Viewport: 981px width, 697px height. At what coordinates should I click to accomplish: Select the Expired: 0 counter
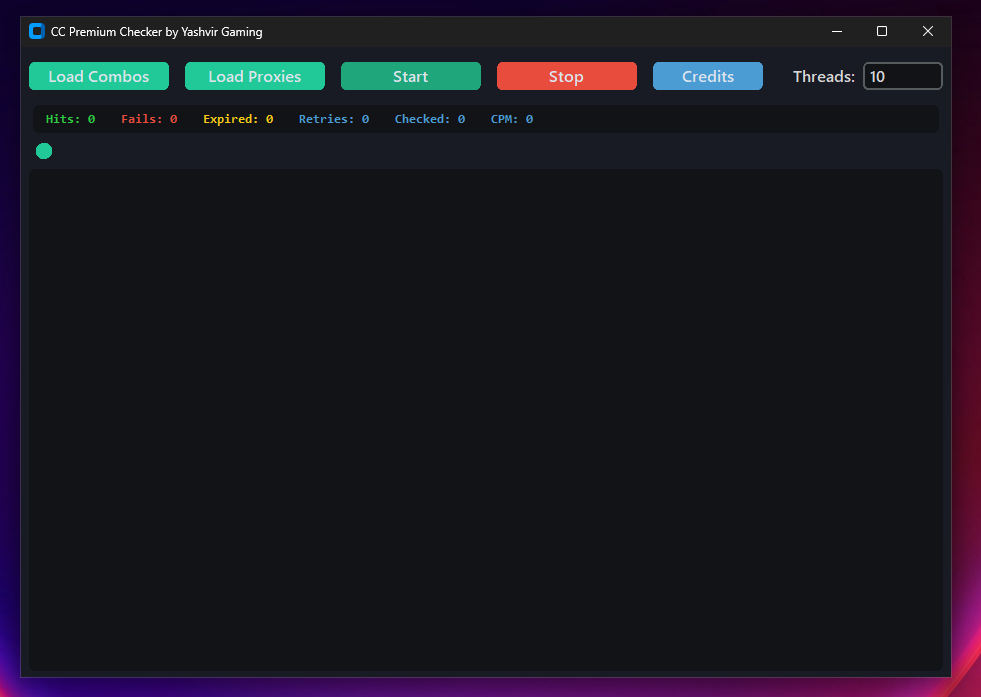click(x=238, y=119)
